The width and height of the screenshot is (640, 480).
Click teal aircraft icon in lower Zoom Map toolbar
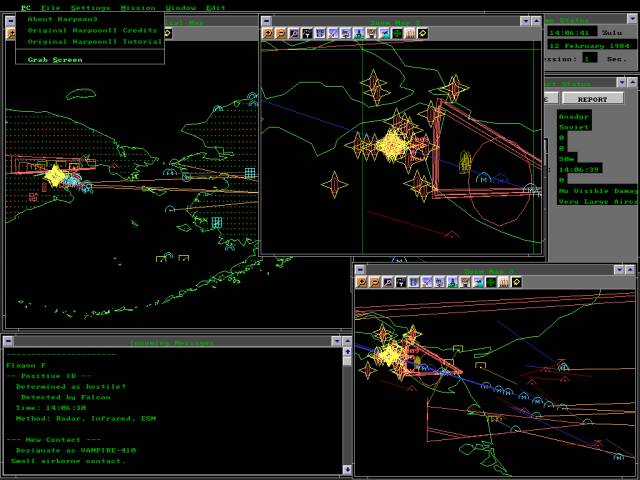click(478, 282)
